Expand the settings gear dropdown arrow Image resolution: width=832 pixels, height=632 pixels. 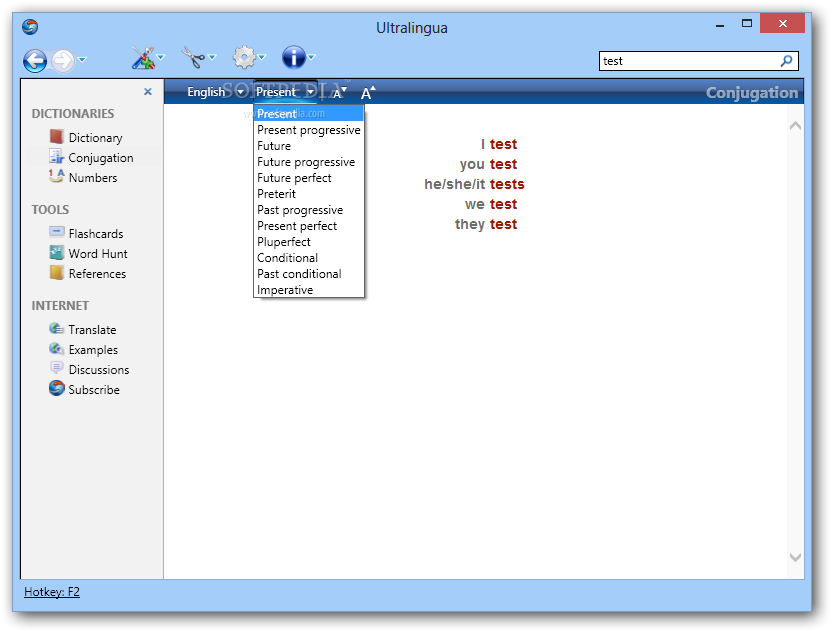[x=262, y=57]
